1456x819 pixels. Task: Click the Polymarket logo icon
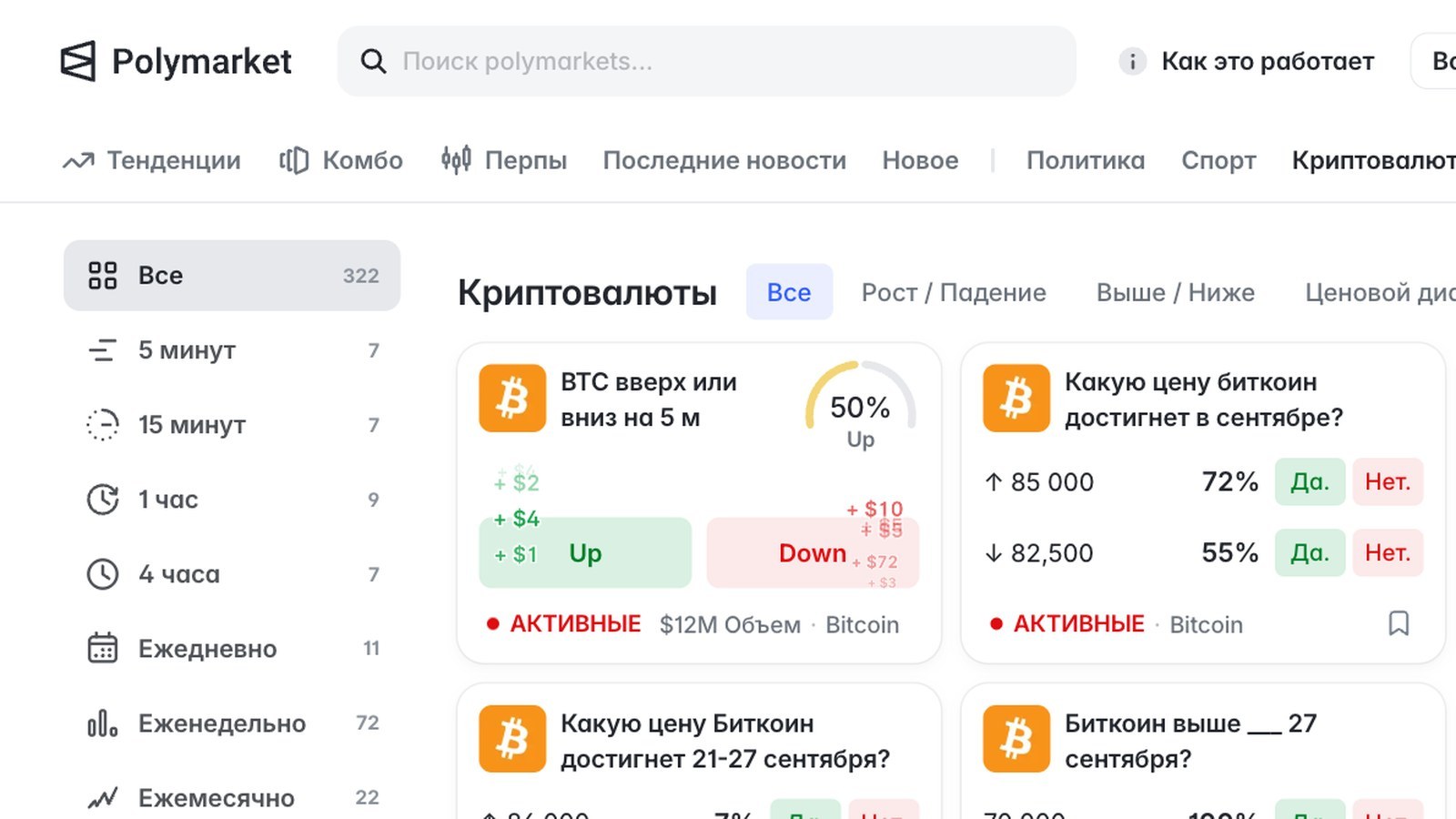tap(78, 61)
